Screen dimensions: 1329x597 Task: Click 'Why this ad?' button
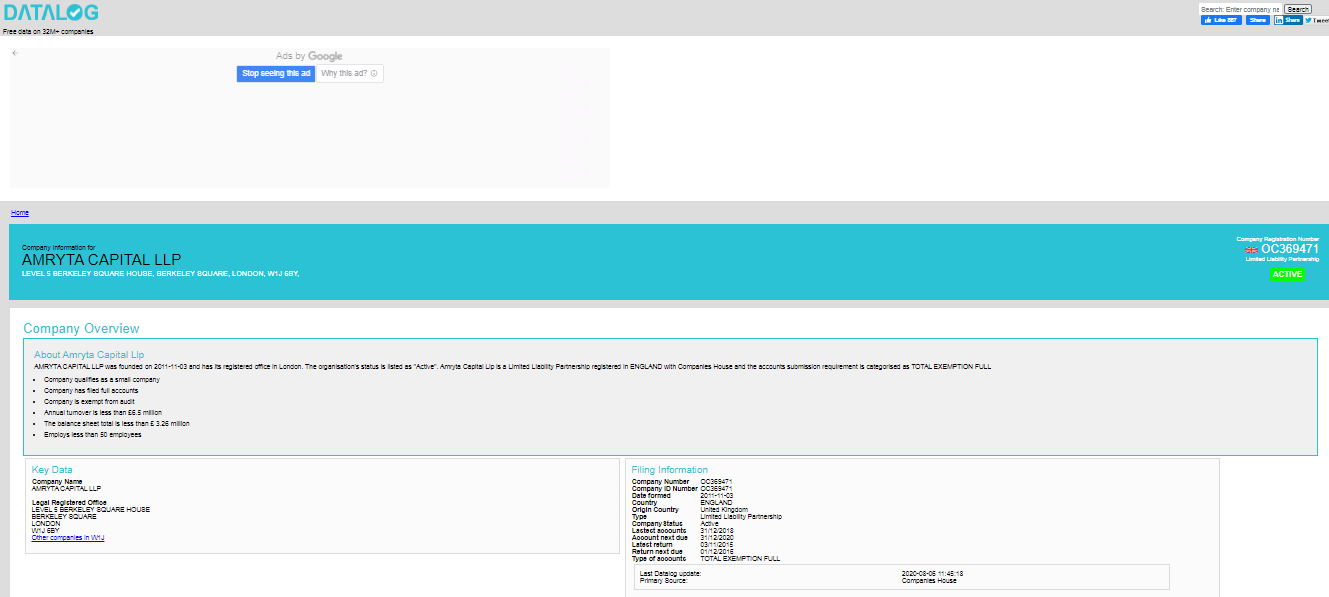349,74
